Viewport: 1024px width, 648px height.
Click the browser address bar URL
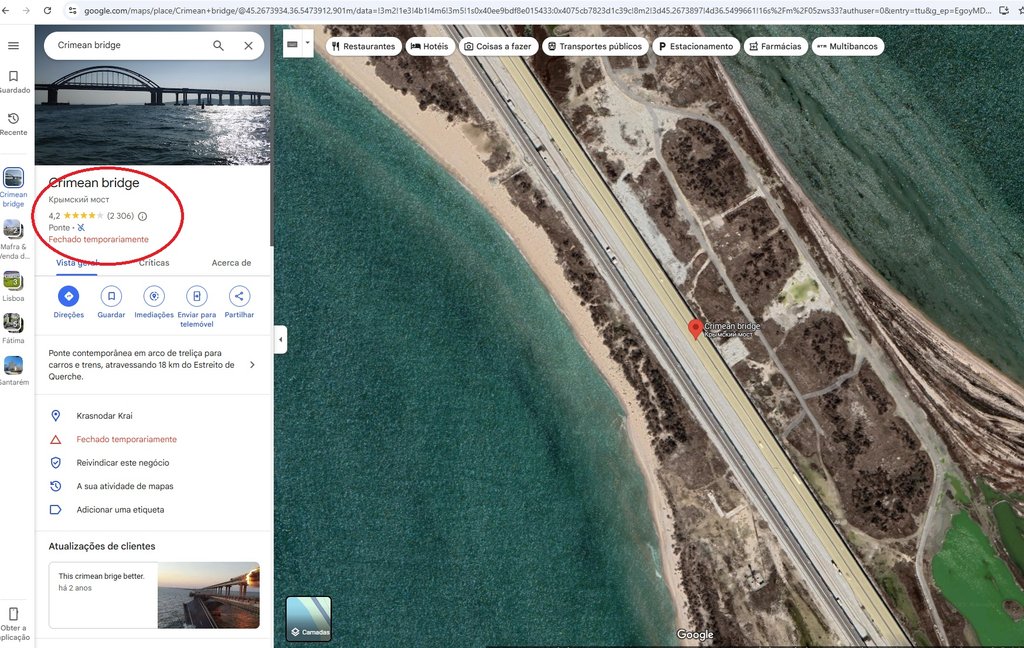pos(536,10)
